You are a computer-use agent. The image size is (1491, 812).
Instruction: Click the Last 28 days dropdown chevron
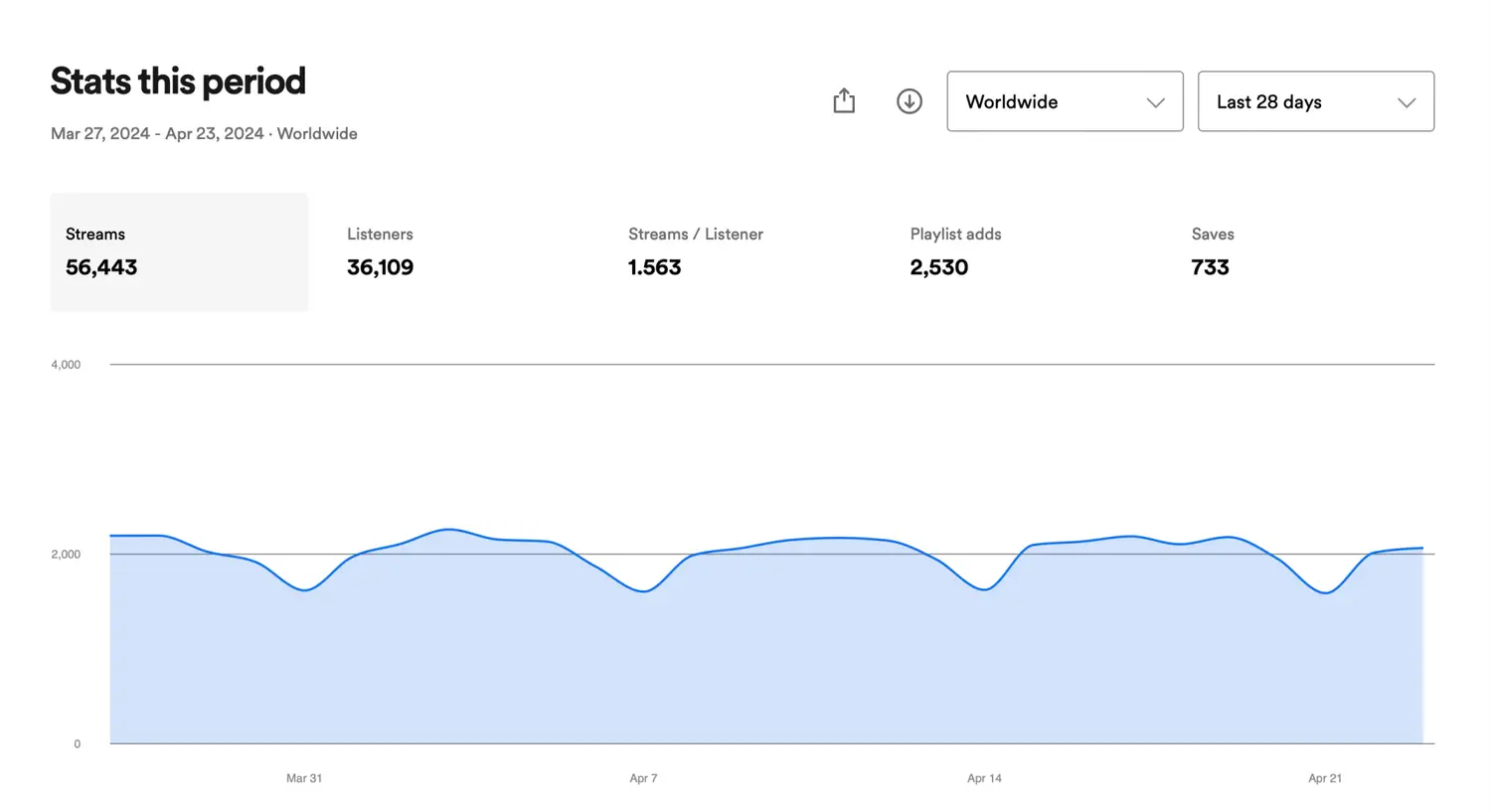tap(1407, 102)
